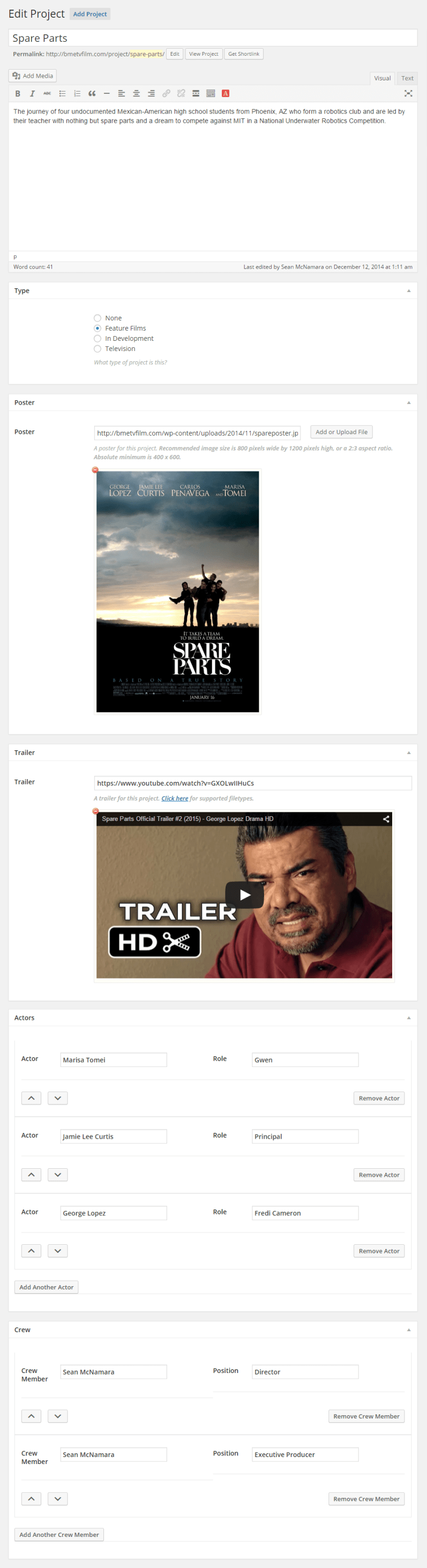Collapse the Crew panel
Viewport: 427px width, 1568px height.
[409, 1330]
